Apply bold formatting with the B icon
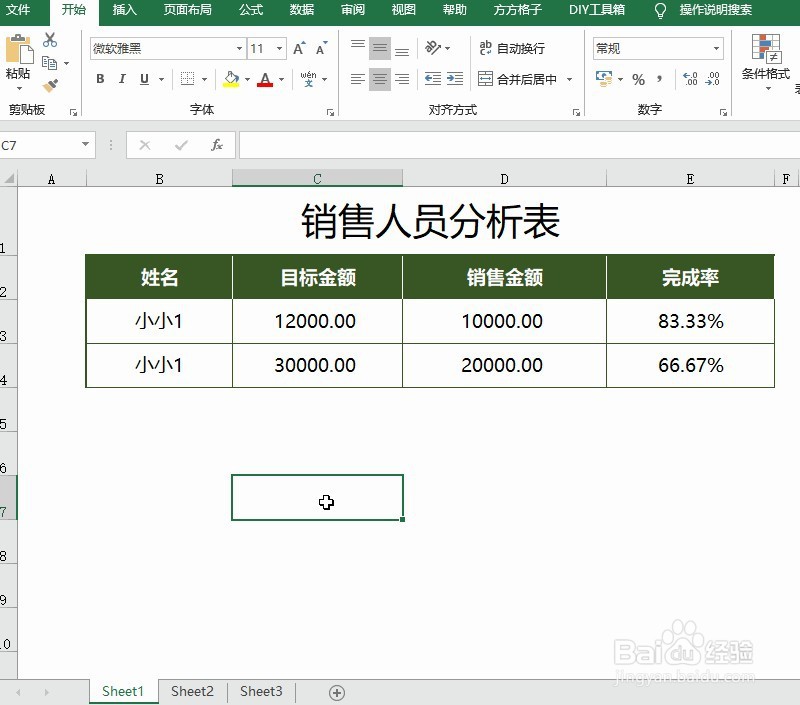The image size is (800, 705). coord(100,79)
